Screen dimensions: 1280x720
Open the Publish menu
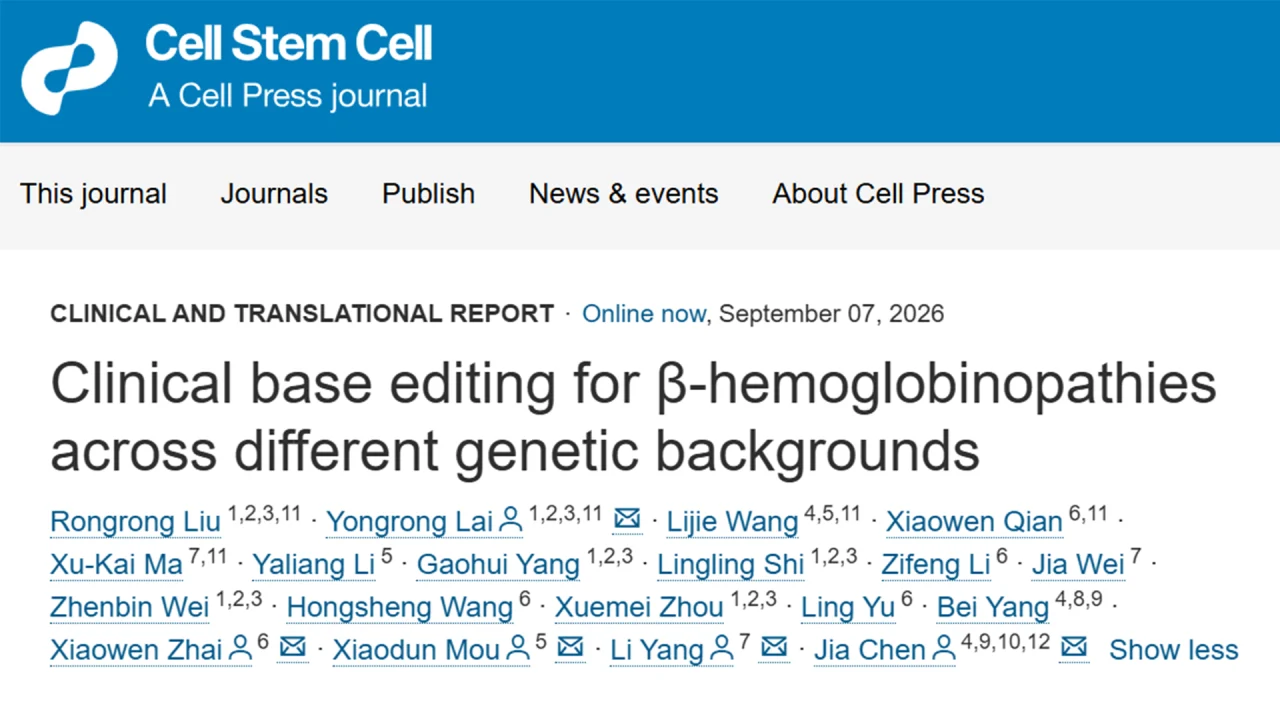point(428,194)
